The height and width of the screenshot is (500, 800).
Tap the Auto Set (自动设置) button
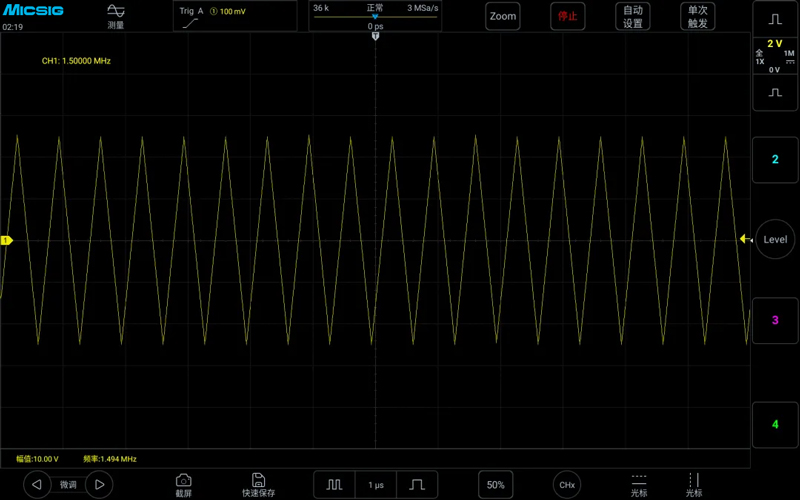click(x=633, y=16)
